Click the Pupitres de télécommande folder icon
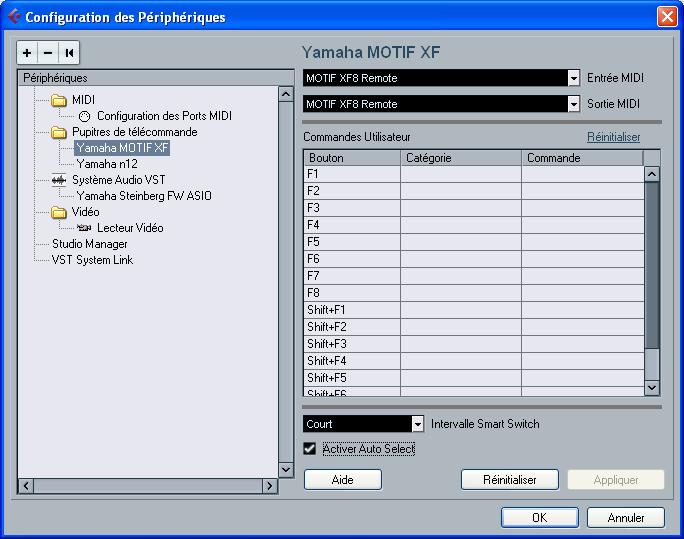This screenshot has width=684, height=539. (x=59, y=132)
